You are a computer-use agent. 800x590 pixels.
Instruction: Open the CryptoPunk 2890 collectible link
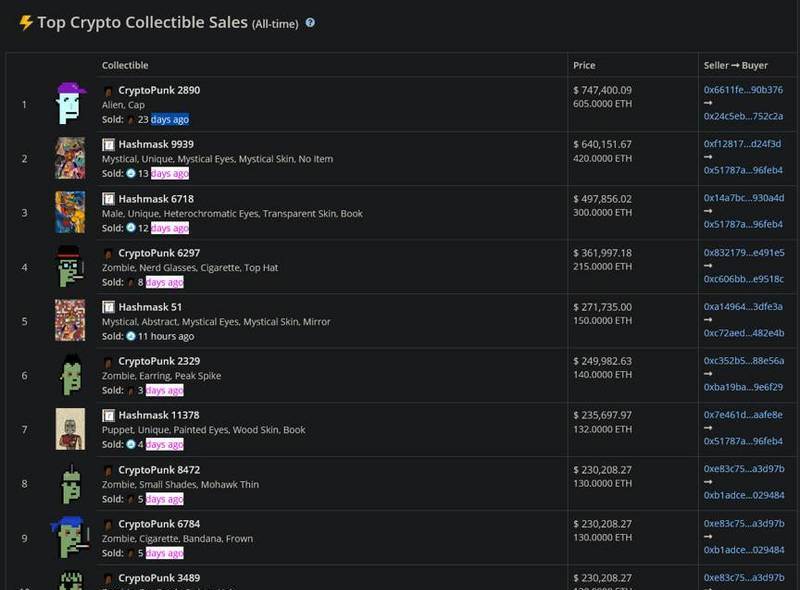click(159, 90)
